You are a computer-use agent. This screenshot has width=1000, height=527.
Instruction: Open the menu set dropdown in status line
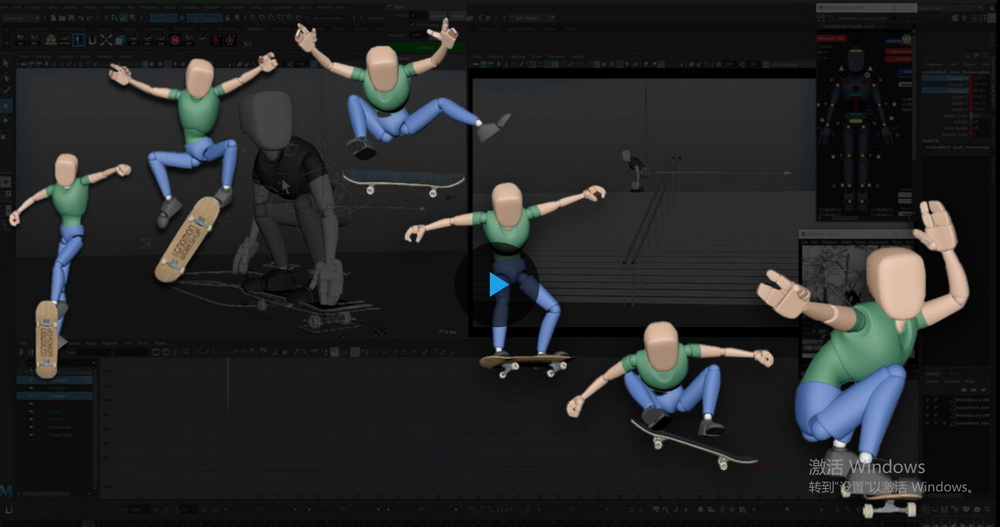click(21, 19)
